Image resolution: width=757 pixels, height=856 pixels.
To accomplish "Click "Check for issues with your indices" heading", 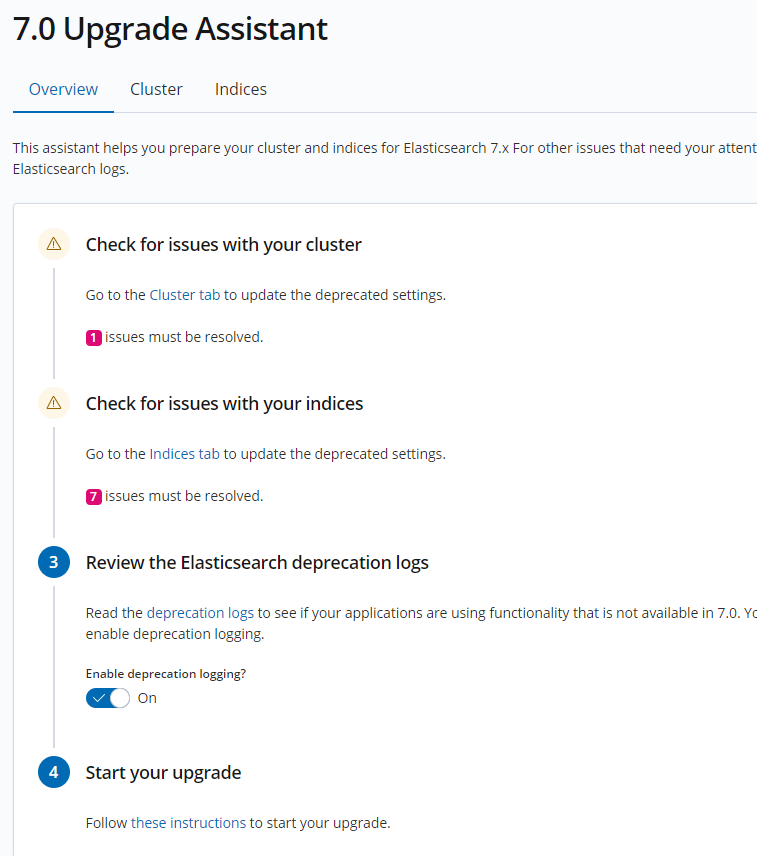I will pos(224,403).
